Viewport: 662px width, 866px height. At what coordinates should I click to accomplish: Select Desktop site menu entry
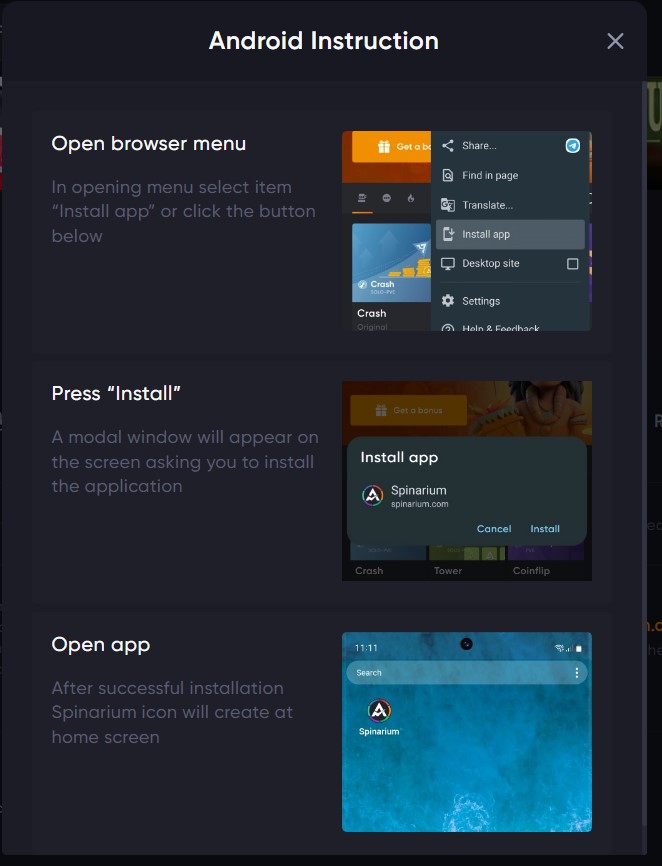pos(510,263)
